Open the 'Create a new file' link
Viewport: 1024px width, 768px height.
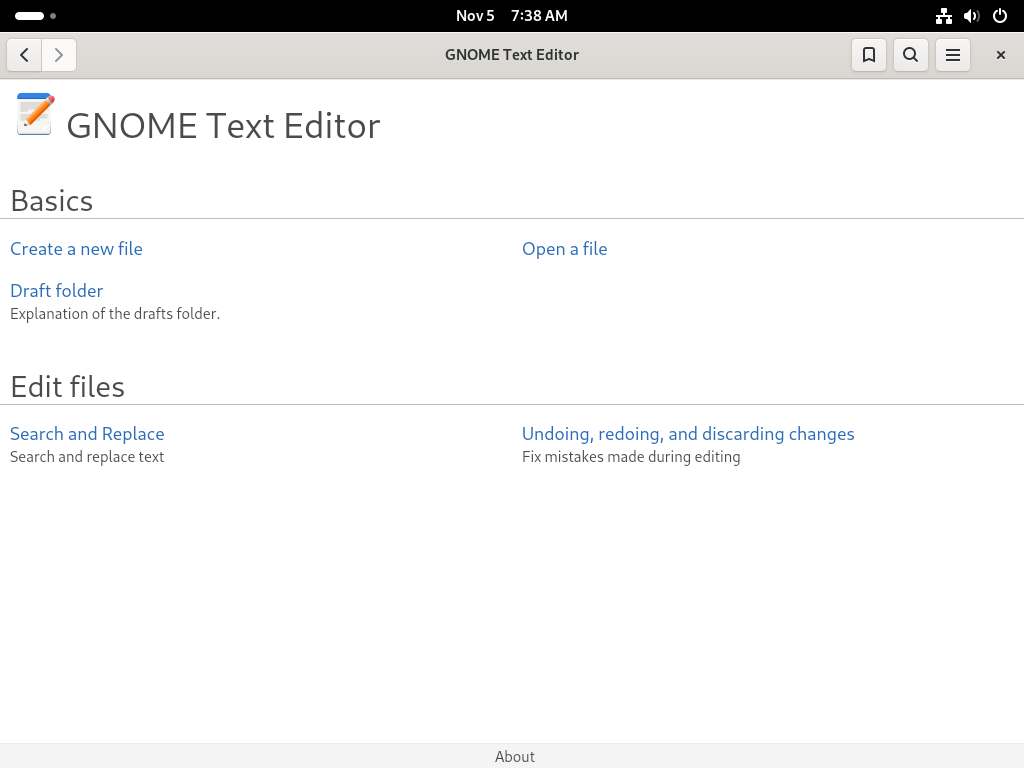76,249
